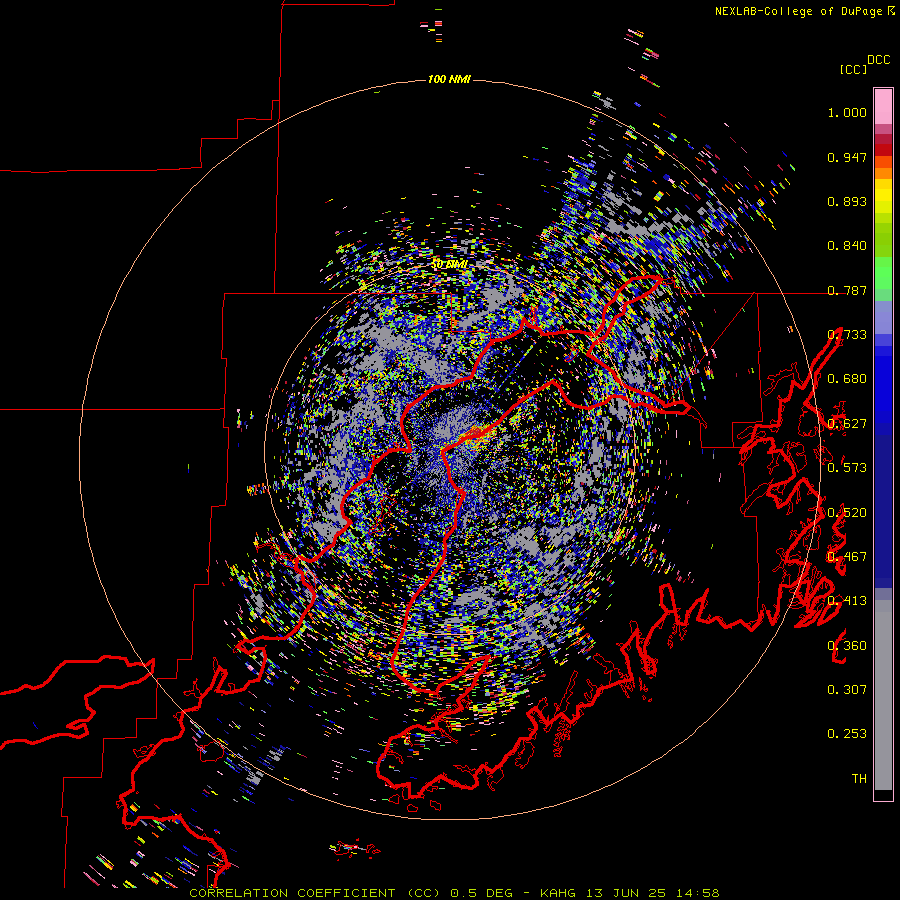
Task: Click the 0.253 scale value
Action: pyautogui.click(x=847, y=734)
